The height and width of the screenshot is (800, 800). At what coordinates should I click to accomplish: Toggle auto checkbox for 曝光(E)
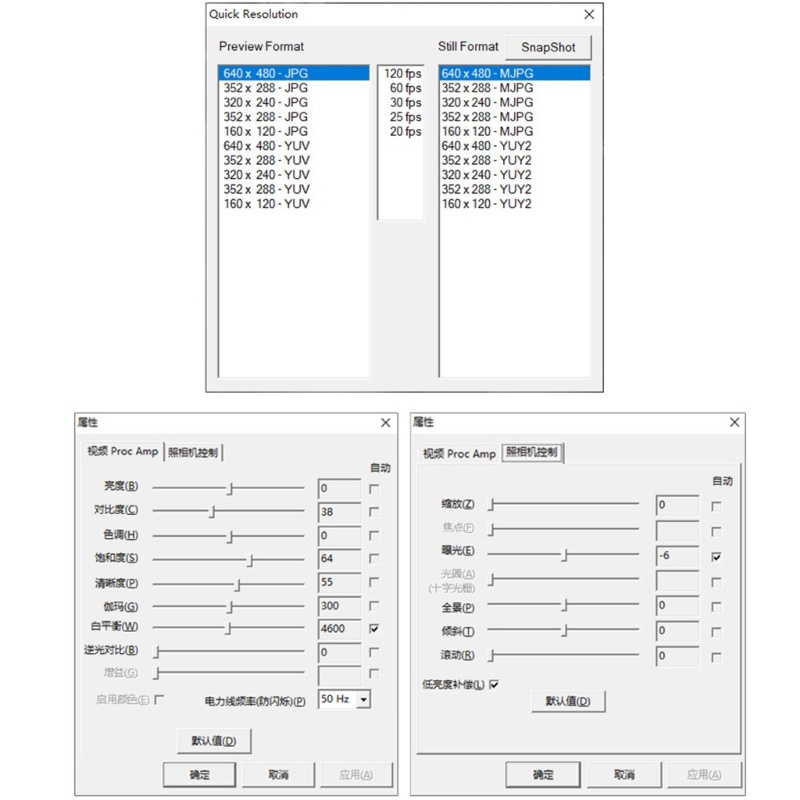point(716,557)
